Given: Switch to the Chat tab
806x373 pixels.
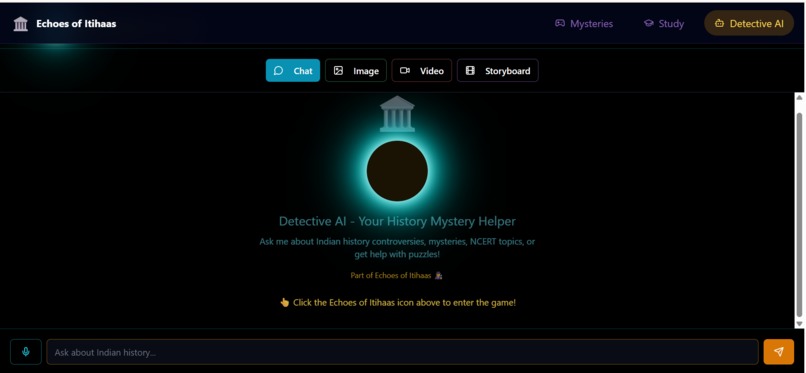Looking at the screenshot, I should point(293,70).
